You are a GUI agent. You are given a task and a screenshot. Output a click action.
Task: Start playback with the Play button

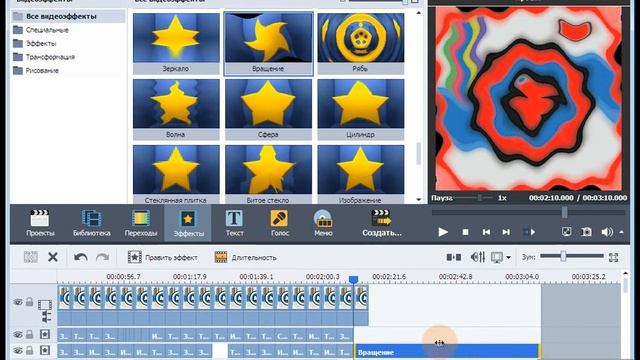pos(443,232)
